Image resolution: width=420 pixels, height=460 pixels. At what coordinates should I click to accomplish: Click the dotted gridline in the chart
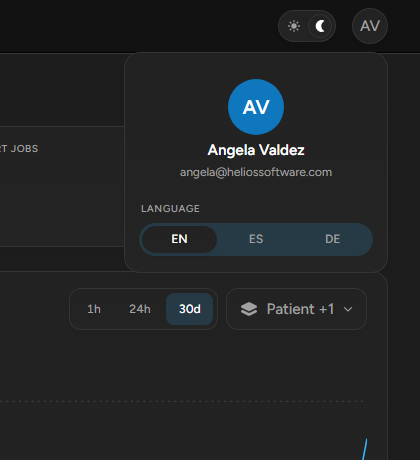click(x=182, y=401)
